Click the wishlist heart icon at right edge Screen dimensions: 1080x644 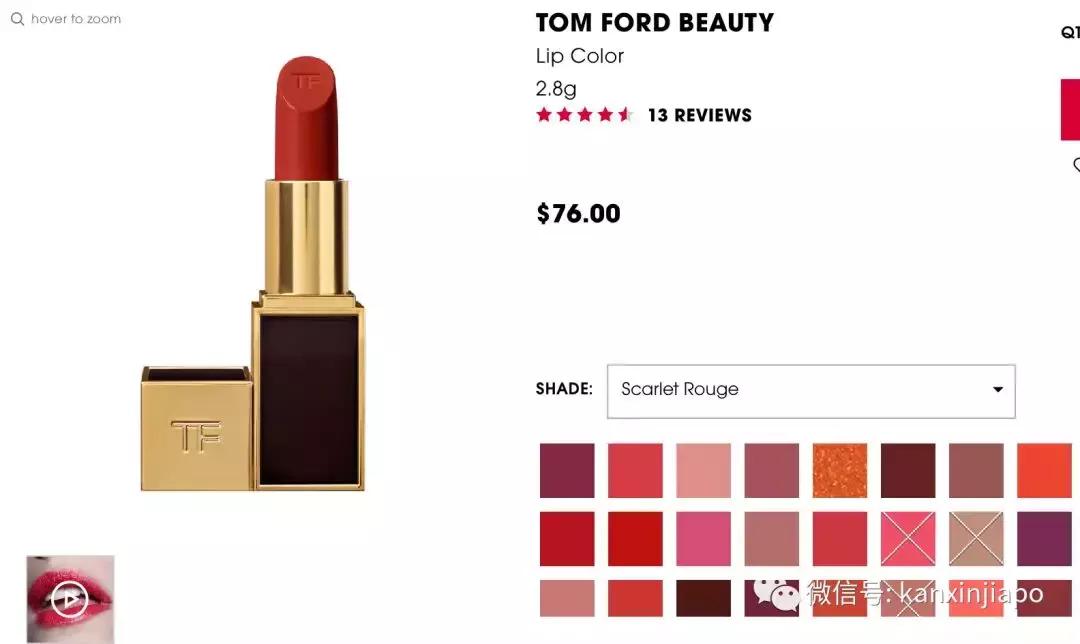click(1076, 165)
